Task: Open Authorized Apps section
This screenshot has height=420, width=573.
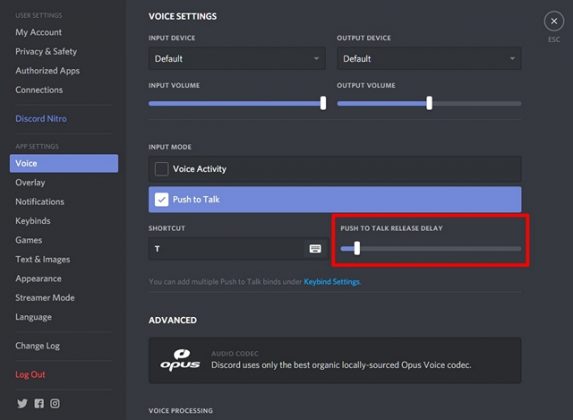Action: pyautogui.click(x=48, y=71)
